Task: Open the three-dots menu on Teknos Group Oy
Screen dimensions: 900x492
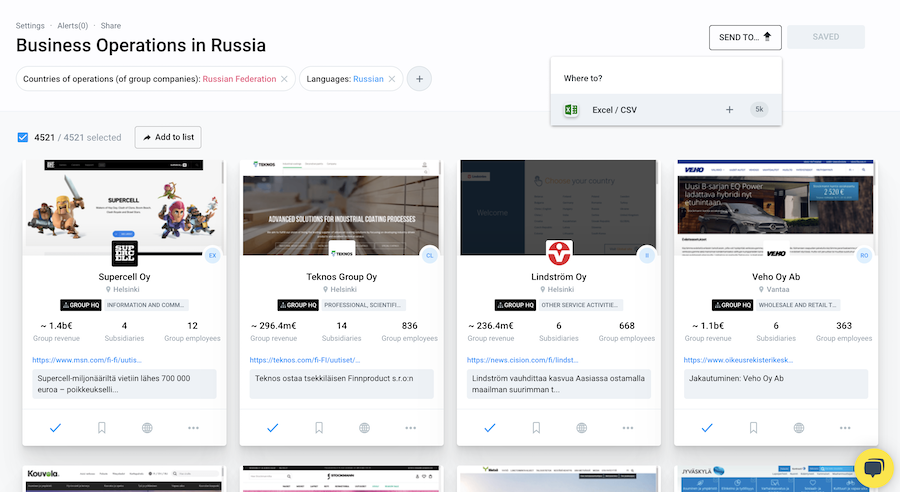Action: (411, 428)
